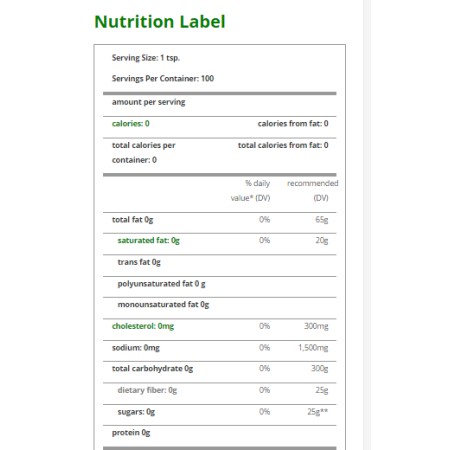Image resolution: width=450 pixels, height=450 pixels.
Task: Open the green cholesterol: 0mg link
Action: pos(143,326)
